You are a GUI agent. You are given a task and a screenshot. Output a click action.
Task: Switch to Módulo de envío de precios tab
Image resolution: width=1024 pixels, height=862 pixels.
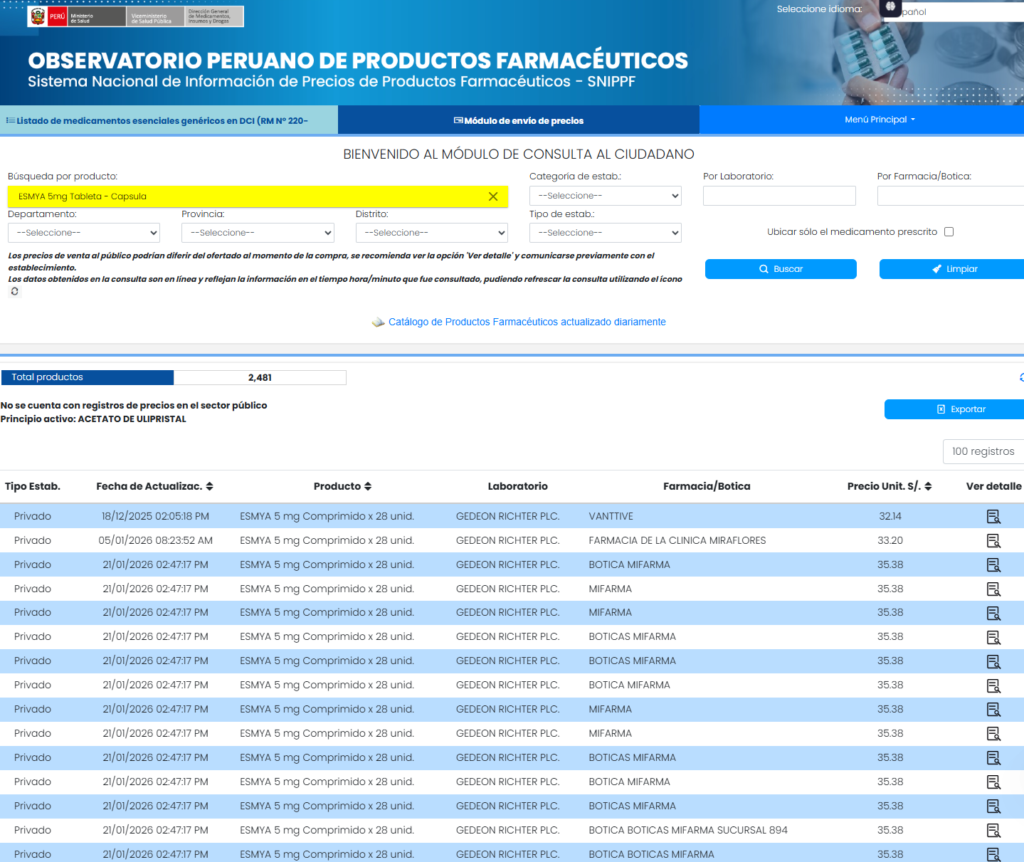click(x=518, y=120)
